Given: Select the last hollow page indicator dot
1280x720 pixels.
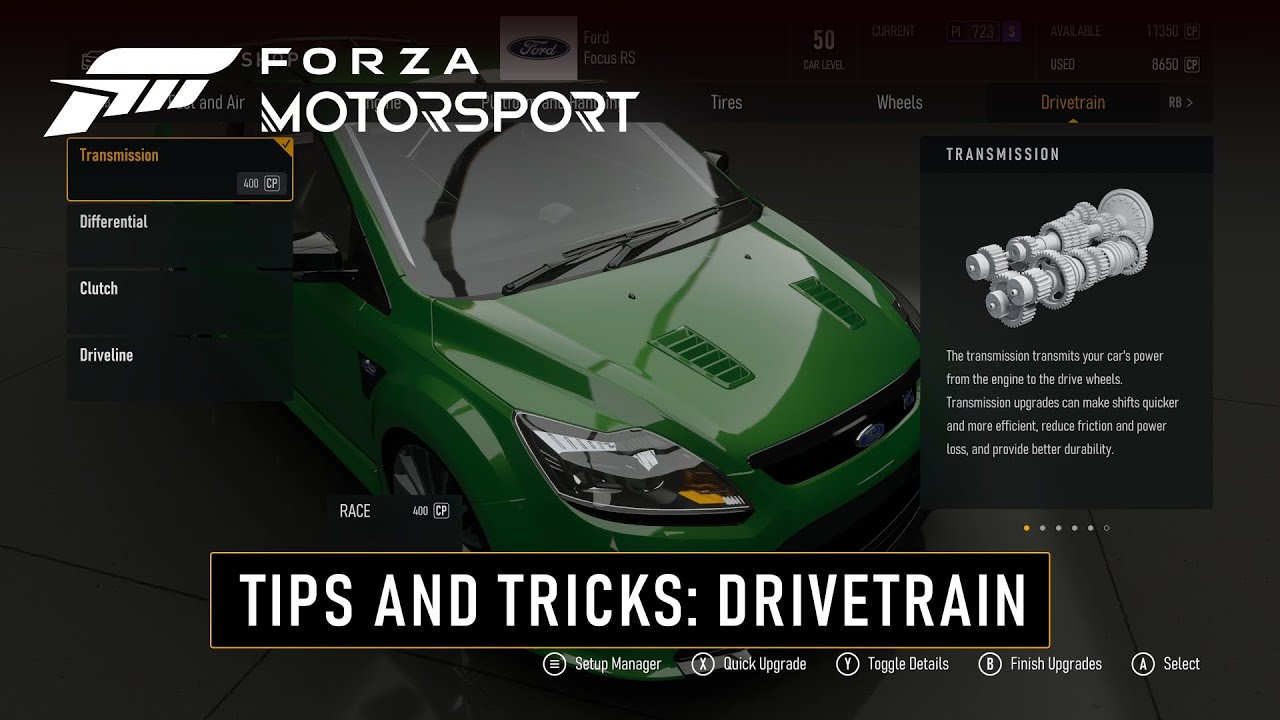Looking at the screenshot, I should pos(1106,528).
